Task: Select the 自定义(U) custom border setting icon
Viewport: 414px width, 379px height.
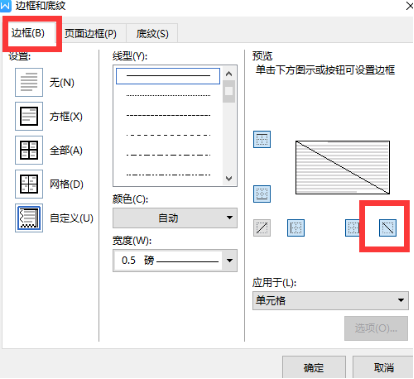Action: click(29, 218)
